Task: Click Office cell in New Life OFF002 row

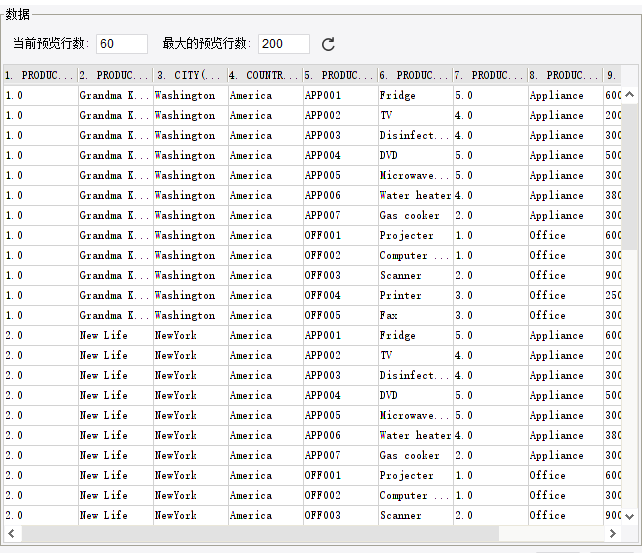Action: [x=565, y=496]
